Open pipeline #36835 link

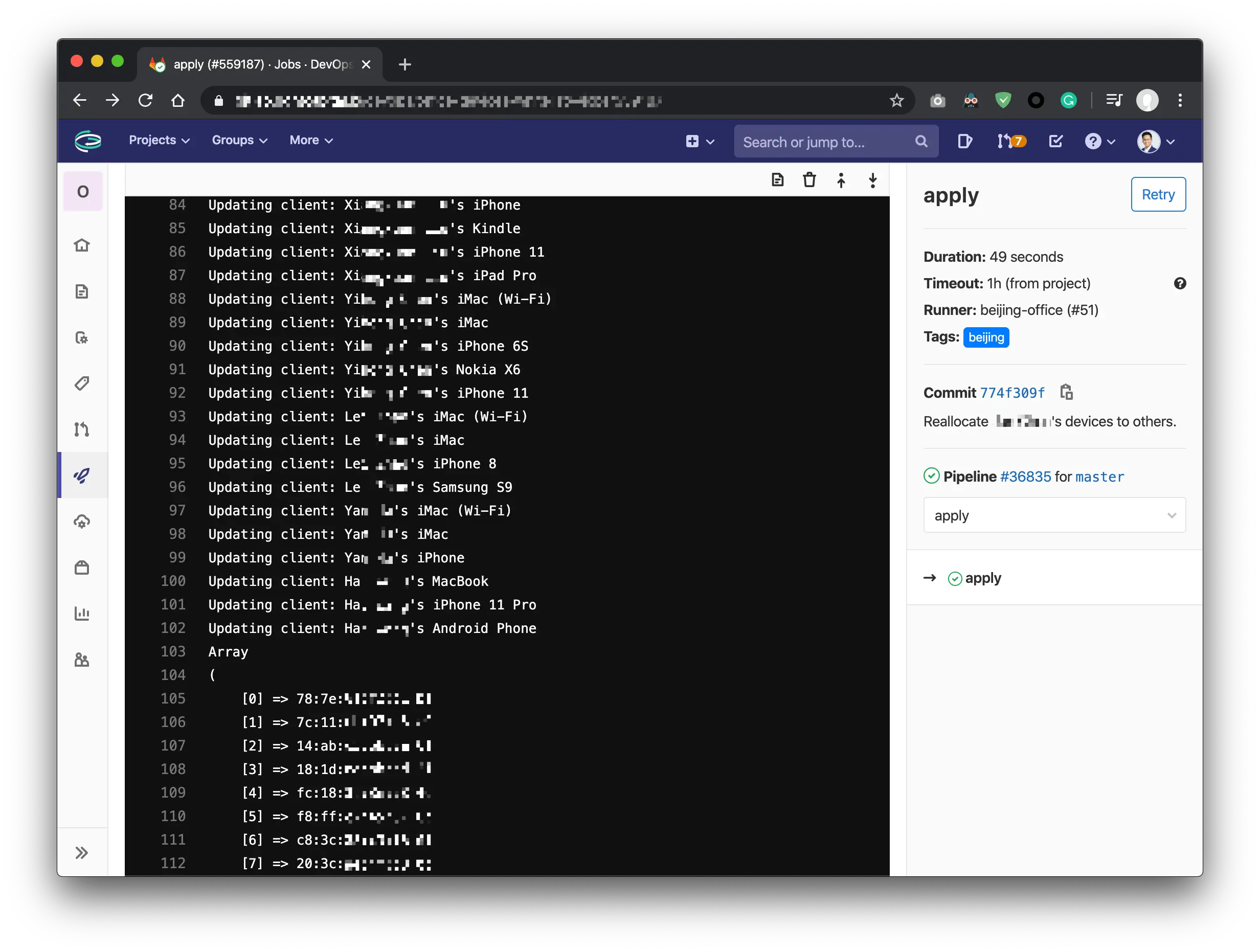(x=1025, y=477)
